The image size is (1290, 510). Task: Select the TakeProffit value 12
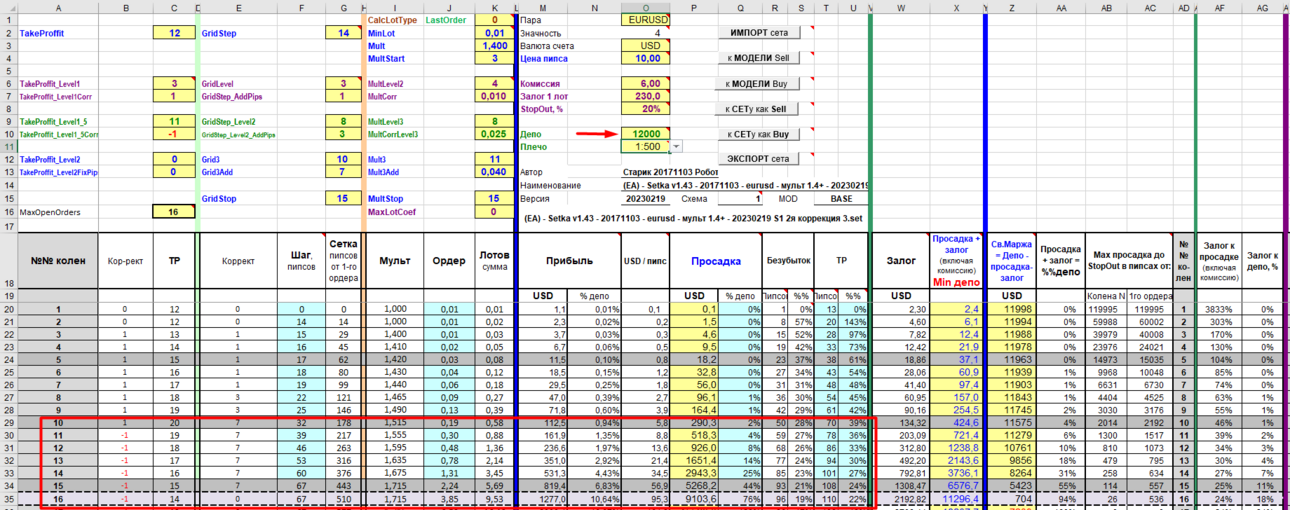[x=174, y=33]
